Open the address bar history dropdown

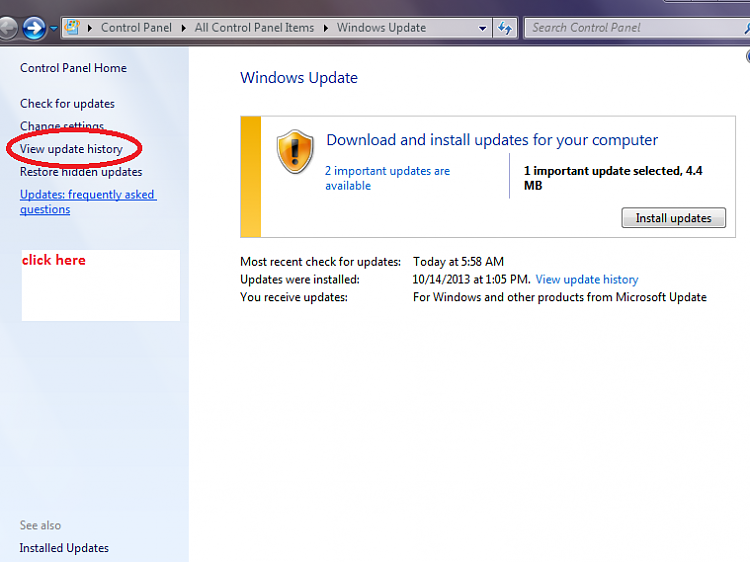point(483,28)
